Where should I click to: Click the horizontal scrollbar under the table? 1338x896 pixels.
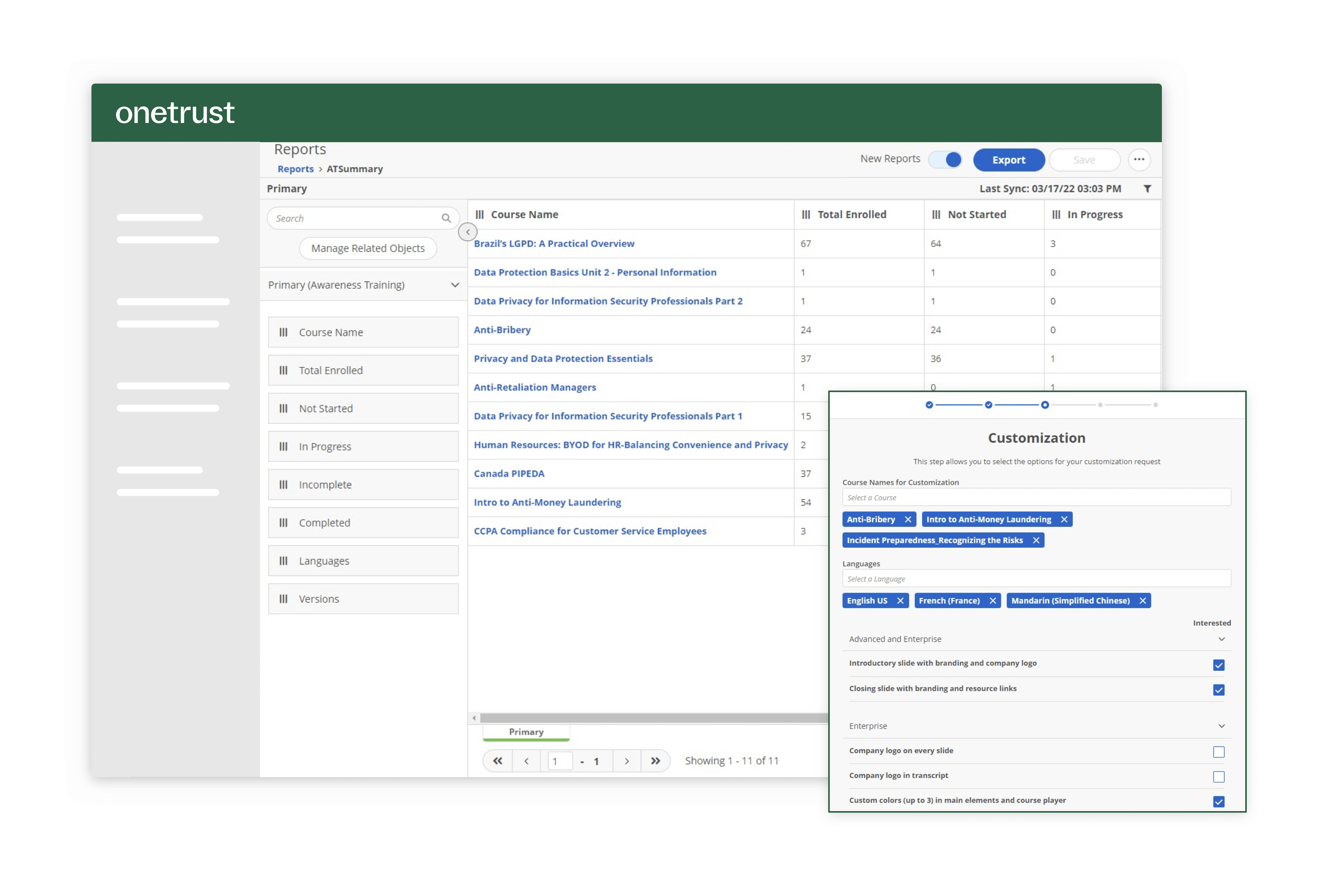click(654, 718)
